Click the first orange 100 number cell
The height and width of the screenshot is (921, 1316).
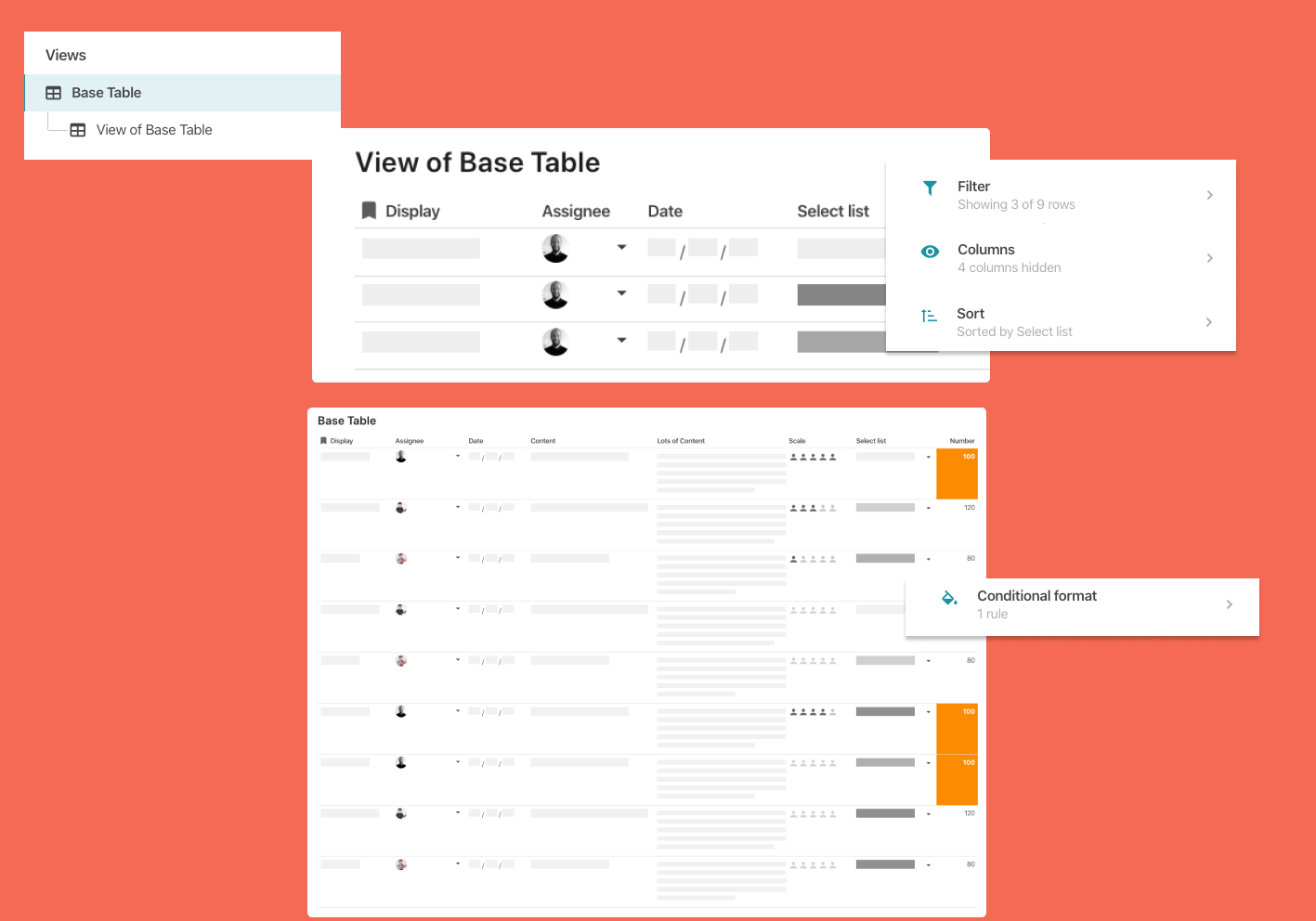coord(957,473)
